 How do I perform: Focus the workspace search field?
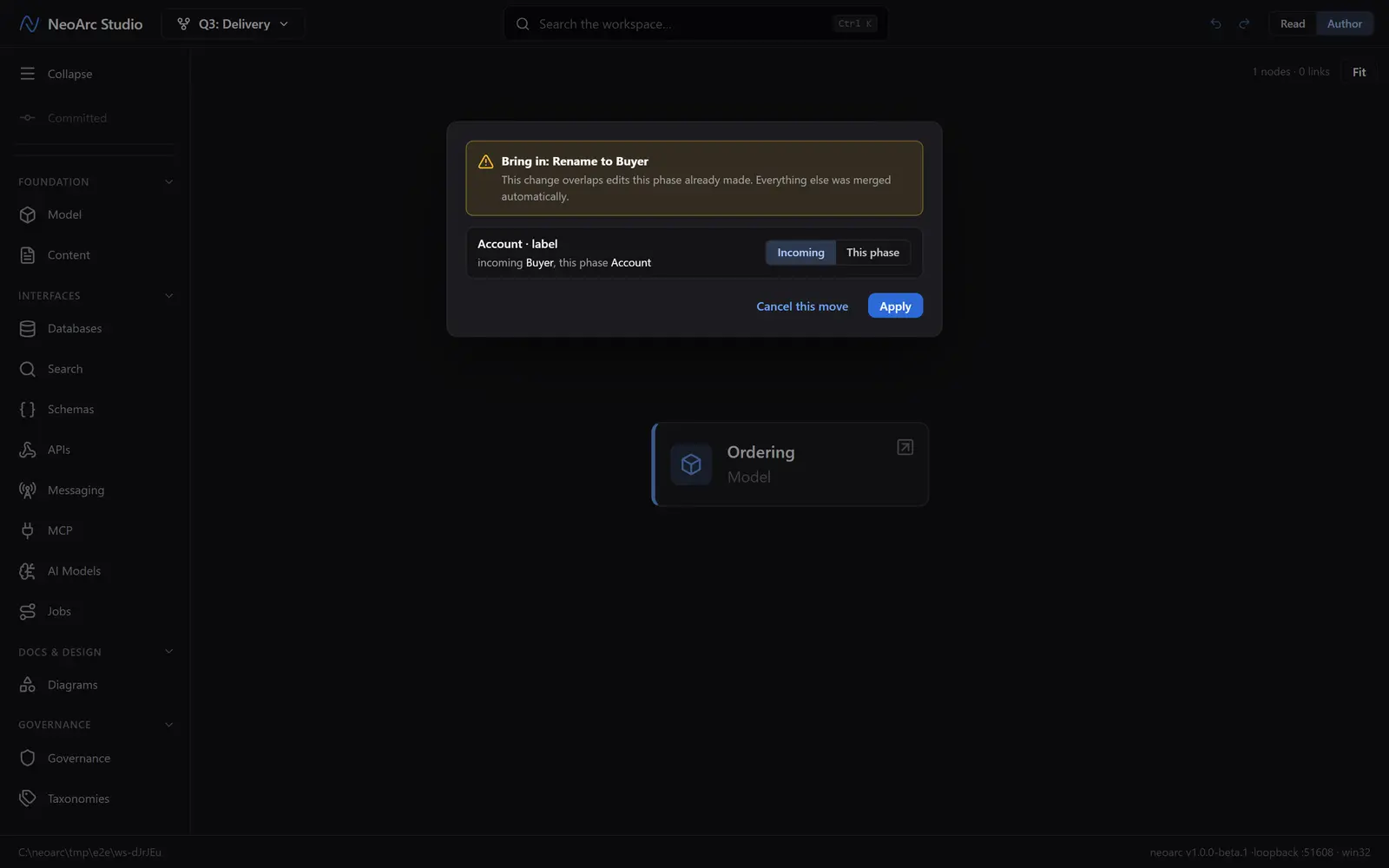(x=695, y=24)
